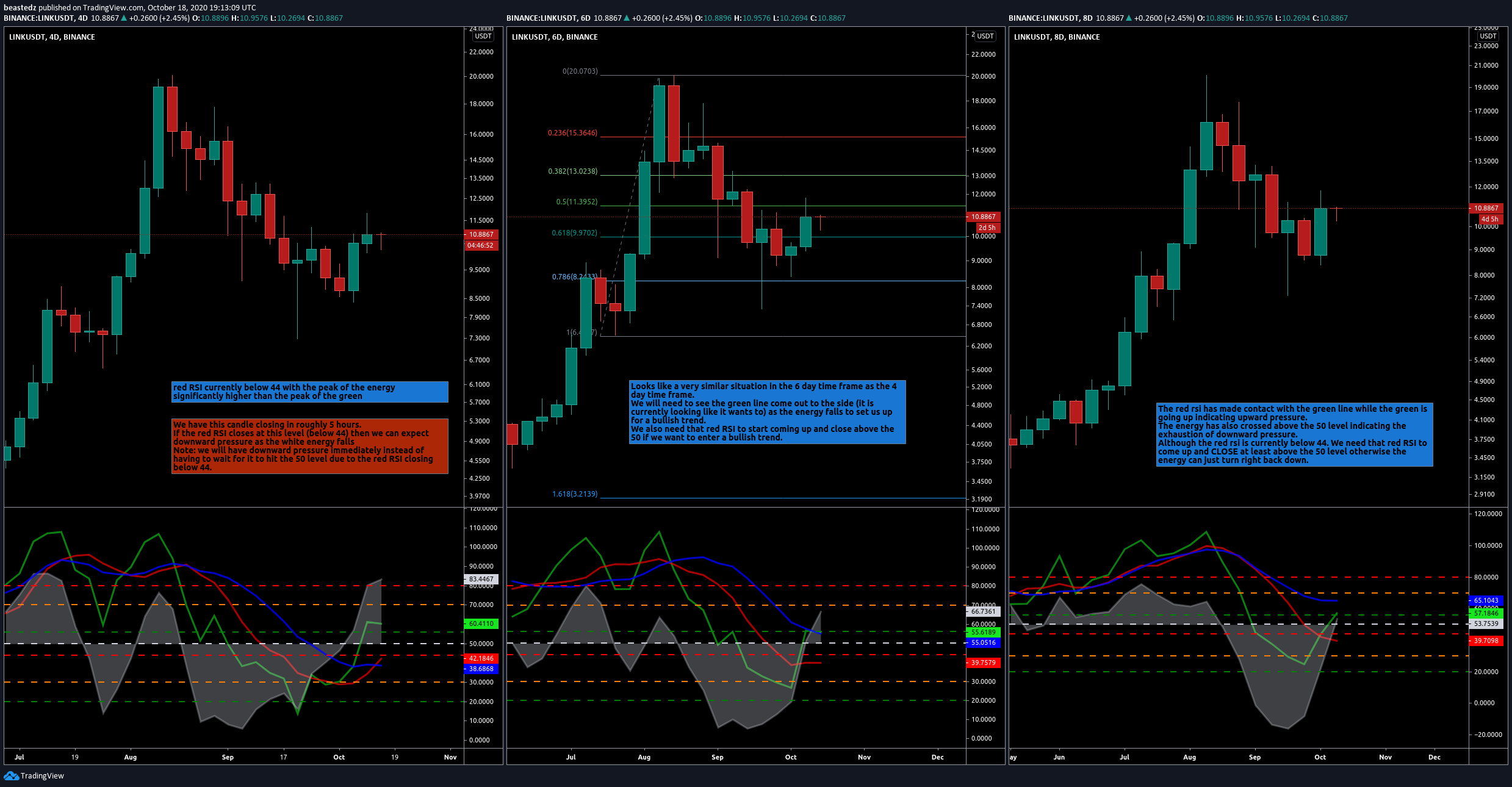Select the blue note starting 'red RSI currently below 44'
The image size is (1512, 787).
click(x=310, y=392)
